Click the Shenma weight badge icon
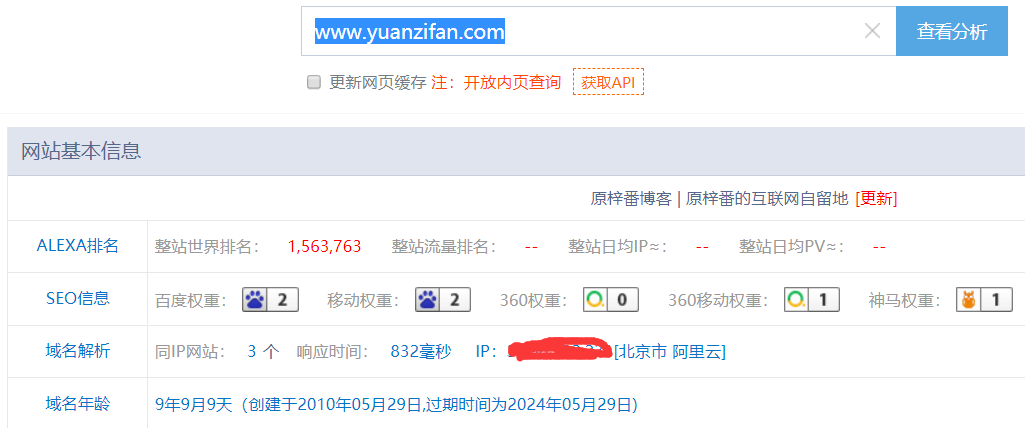 click(x=984, y=300)
